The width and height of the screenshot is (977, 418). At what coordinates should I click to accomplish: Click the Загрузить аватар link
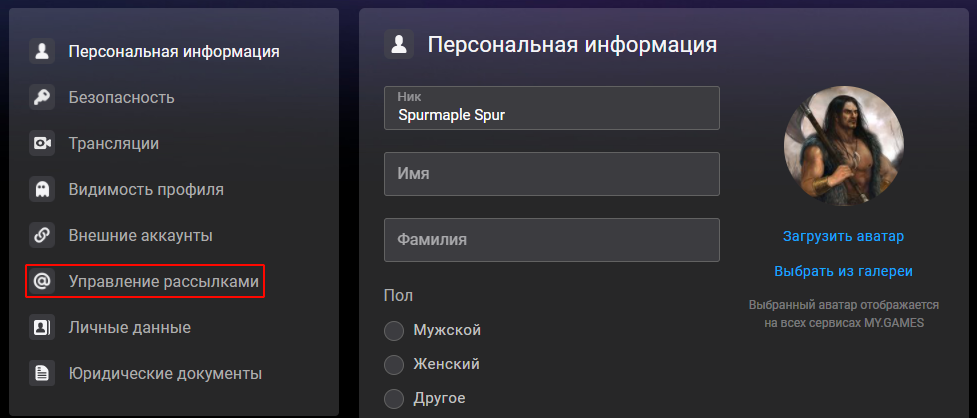click(843, 236)
